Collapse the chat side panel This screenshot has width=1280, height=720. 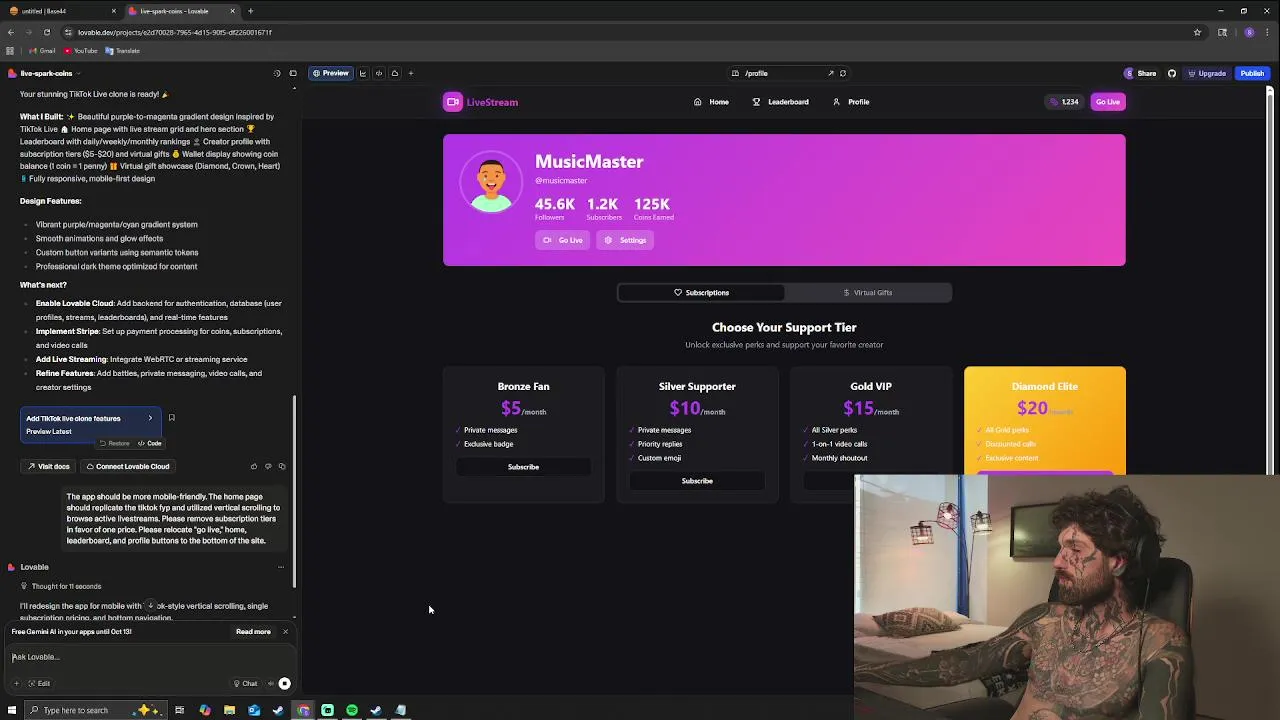pyautogui.click(x=293, y=73)
